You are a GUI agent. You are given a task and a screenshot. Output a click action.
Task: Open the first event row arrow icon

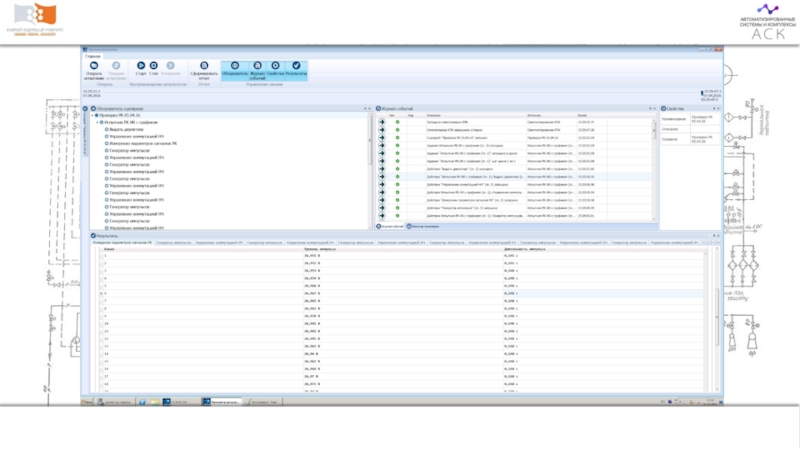[x=381, y=122]
